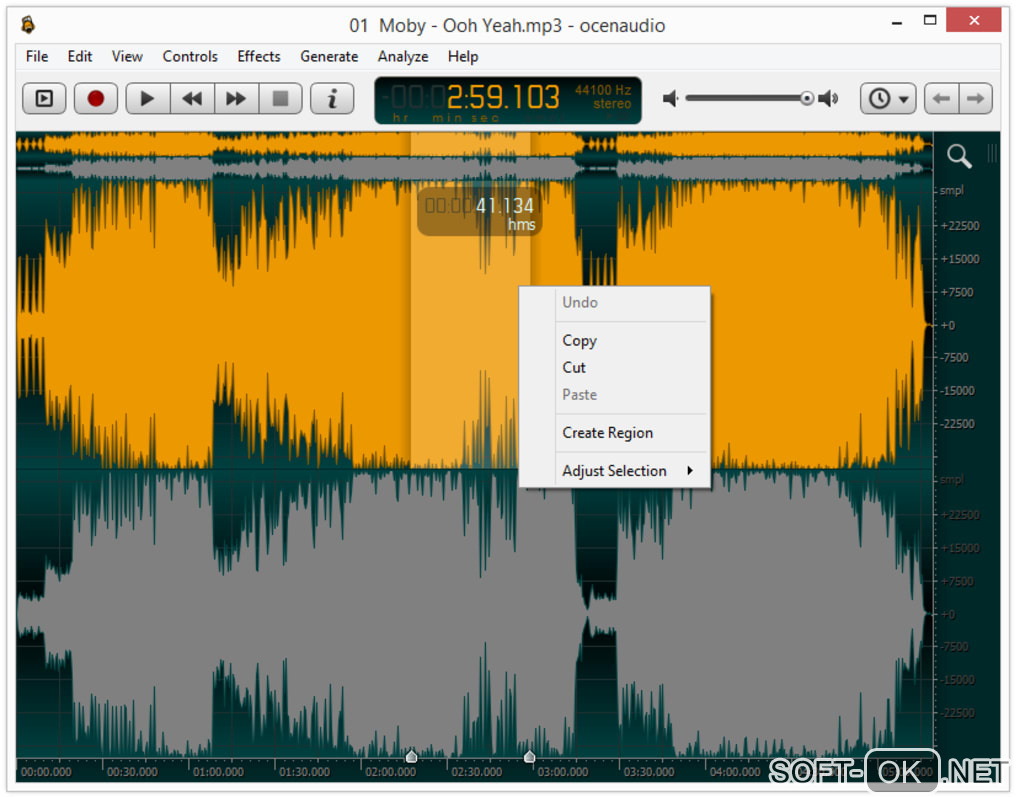This screenshot has height=797, width=1020.
Task: Click the fast forward button
Action: (x=236, y=99)
